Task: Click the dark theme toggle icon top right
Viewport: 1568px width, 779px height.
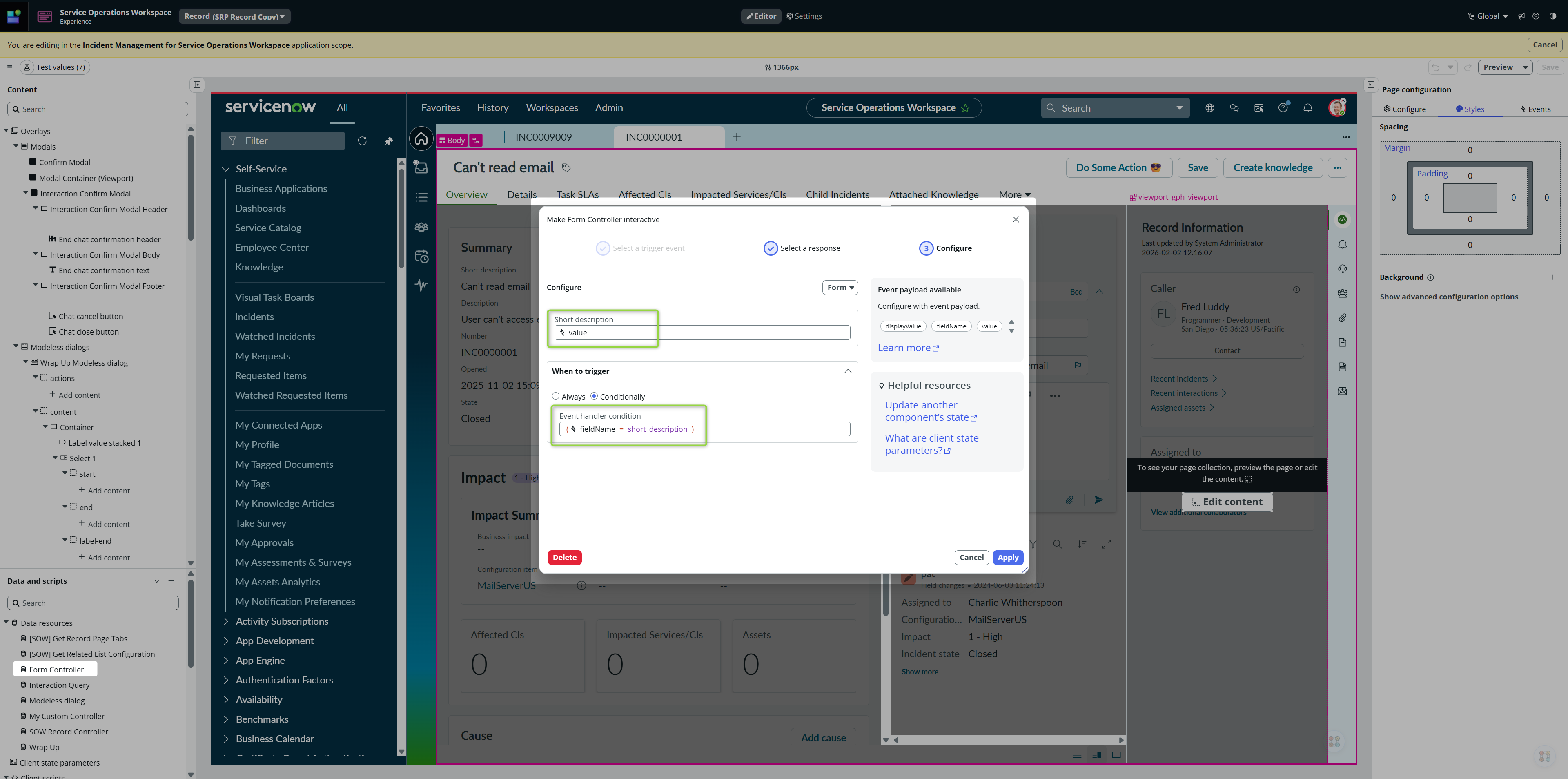Action: [1553, 16]
